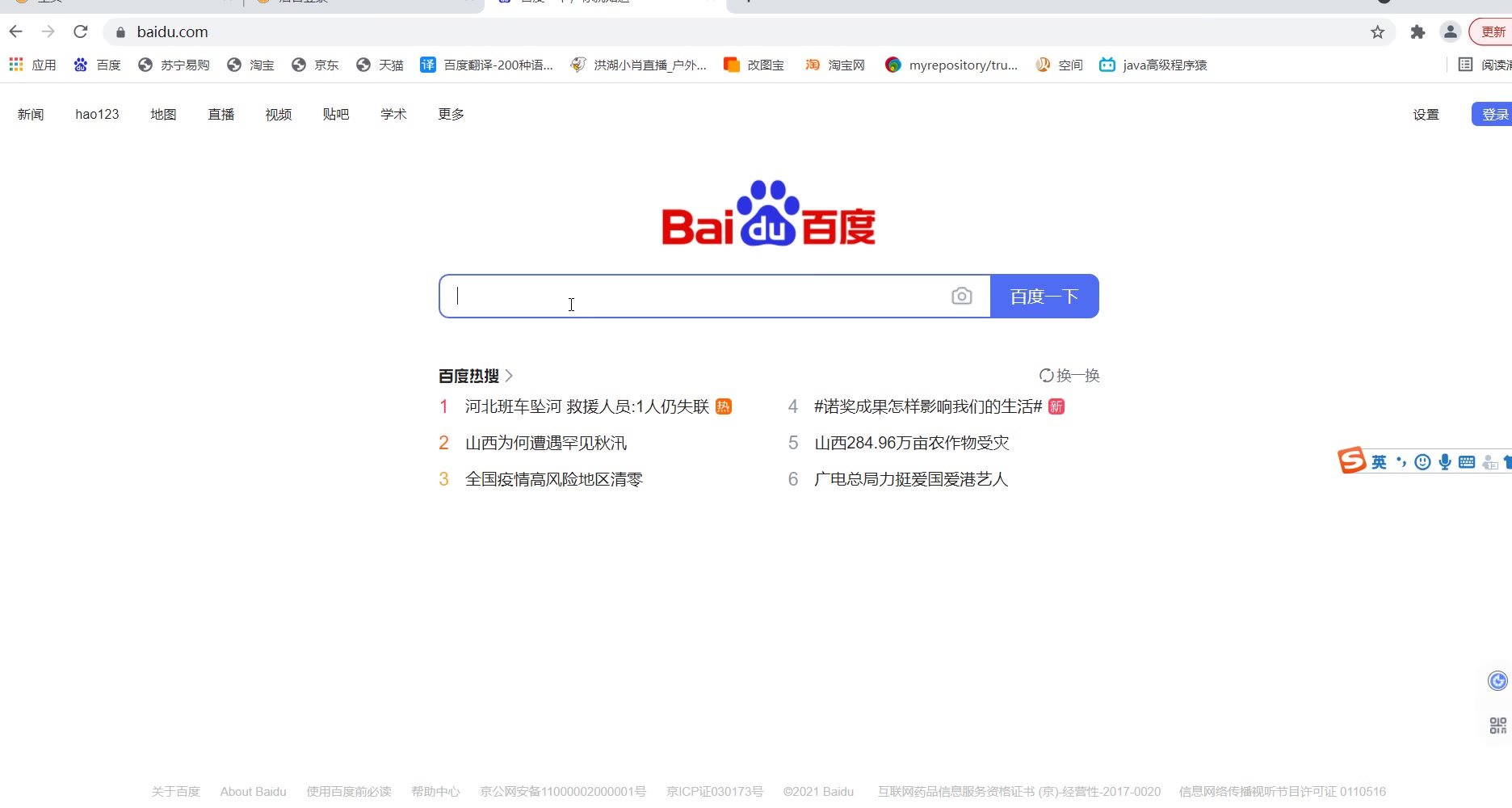Open hot search 广电总局力挺爱国爱港艺人
1512x808 pixels.
(911, 479)
